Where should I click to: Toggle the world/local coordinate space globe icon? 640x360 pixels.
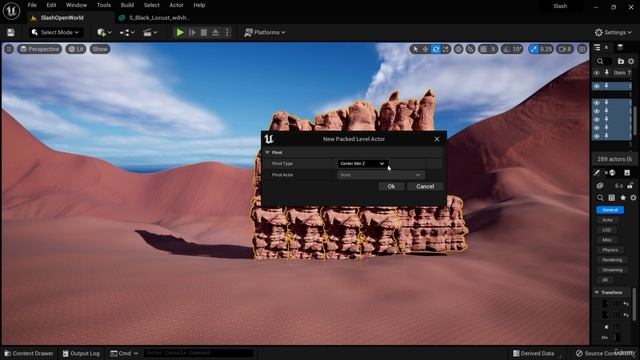(x=458, y=49)
